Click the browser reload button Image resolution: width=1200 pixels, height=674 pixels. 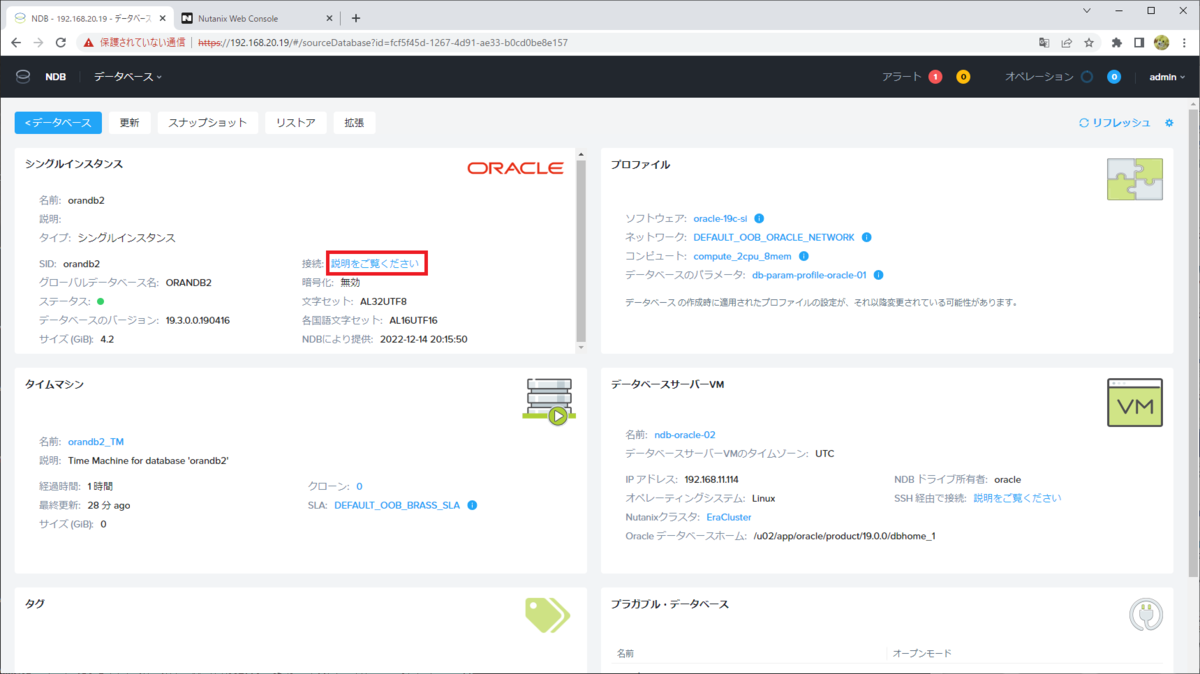(x=61, y=43)
